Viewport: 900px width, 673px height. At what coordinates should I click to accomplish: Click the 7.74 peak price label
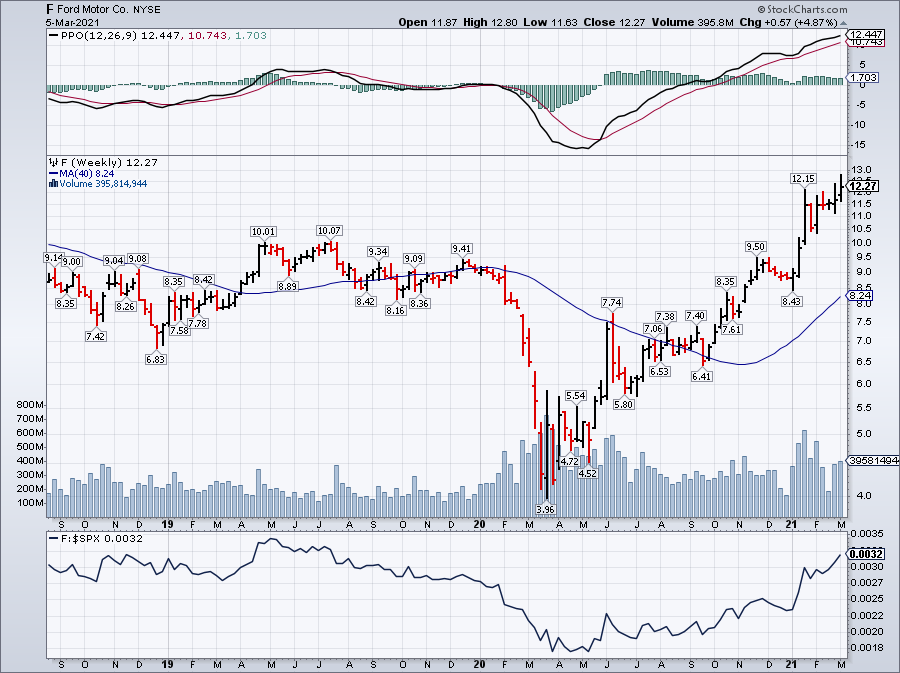coord(612,302)
